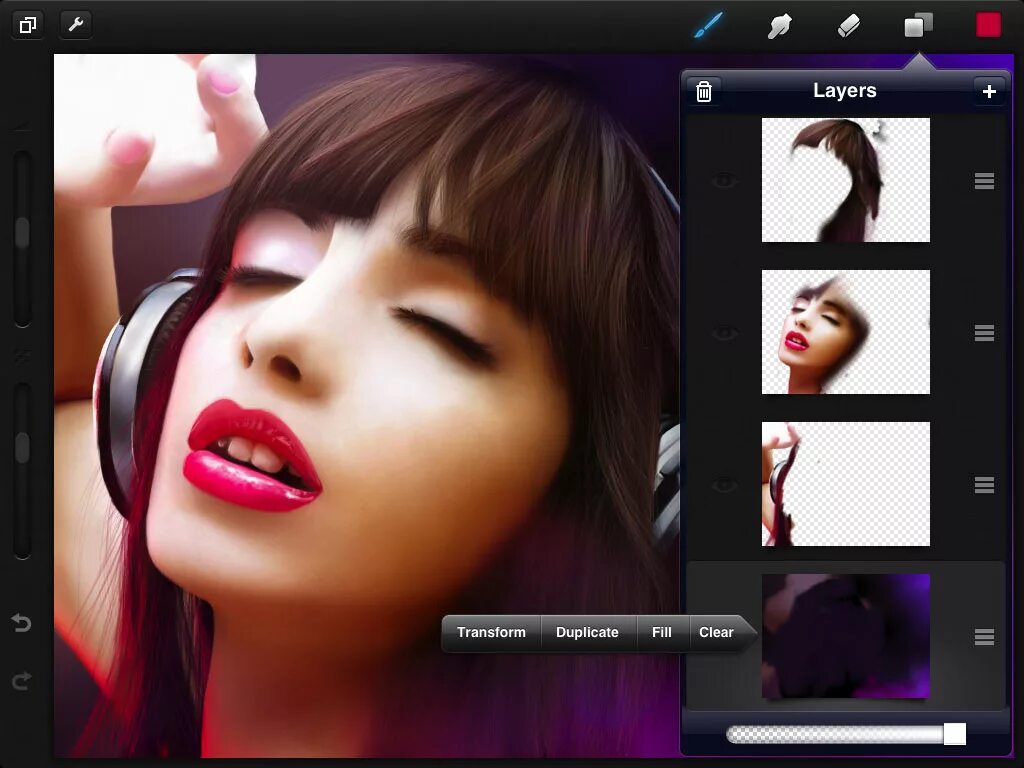Toggle visibility of the hair layer
Image resolution: width=1024 pixels, height=768 pixels.
724,180
